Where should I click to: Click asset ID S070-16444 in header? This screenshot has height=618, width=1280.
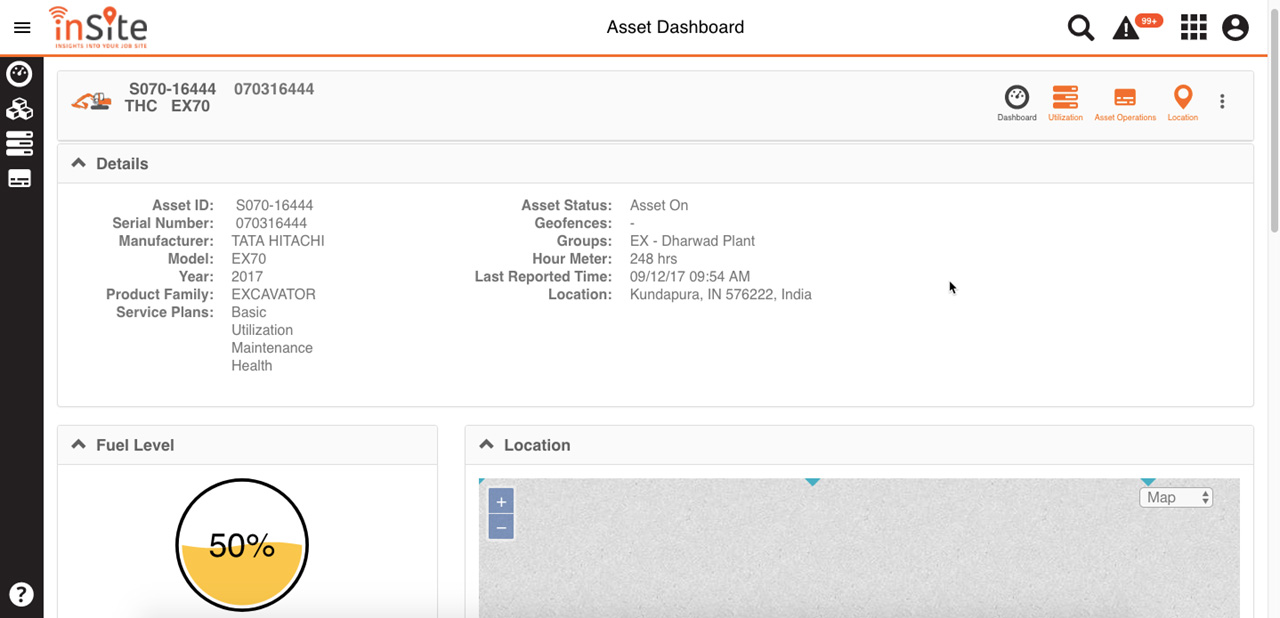point(172,89)
